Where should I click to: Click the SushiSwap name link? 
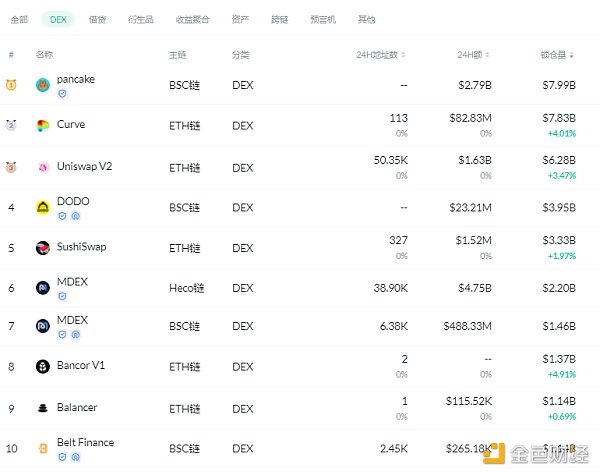82,246
